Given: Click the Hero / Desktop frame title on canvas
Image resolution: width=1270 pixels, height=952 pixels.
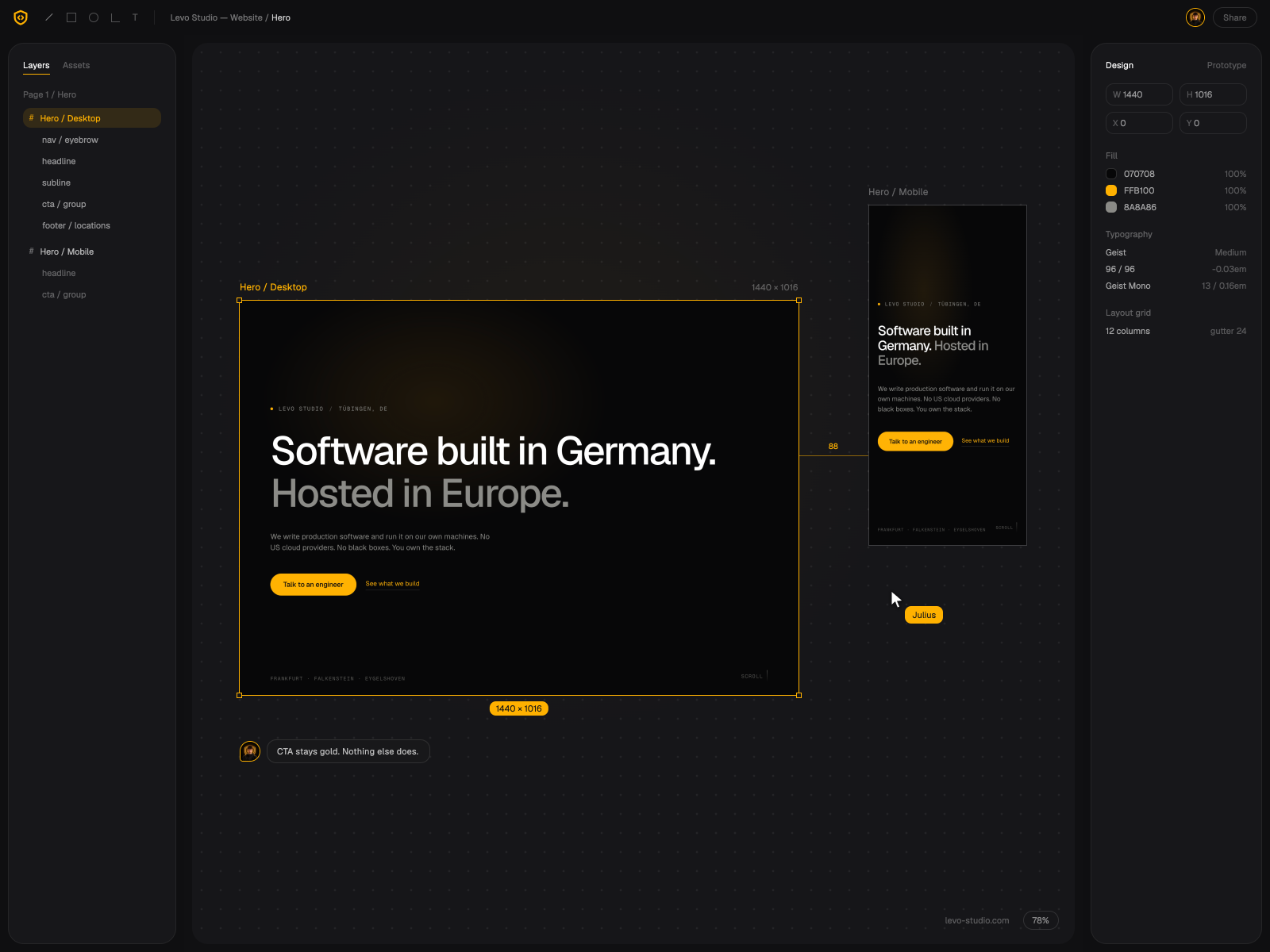Looking at the screenshot, I should coord(273,287).
